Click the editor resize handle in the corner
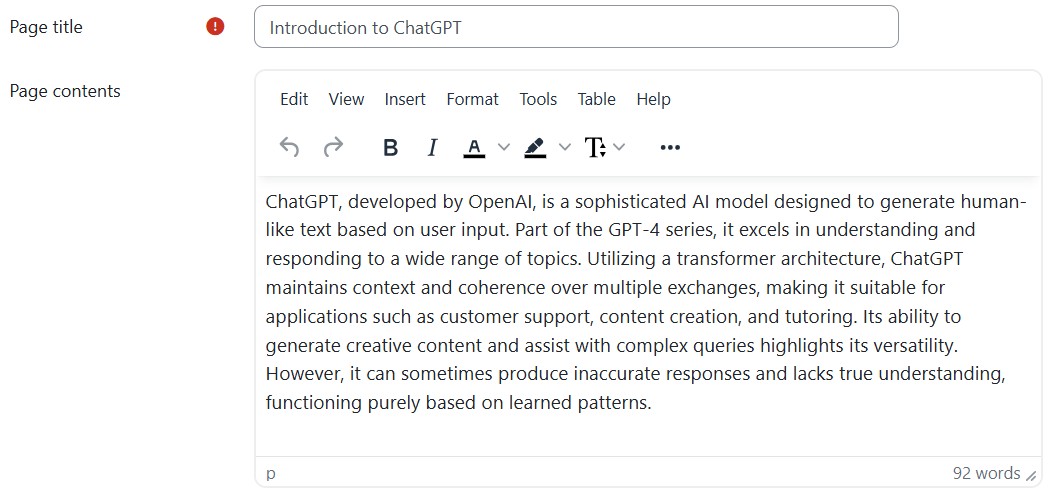The height and width of the screenshot is (494, 1054). pyautogui.click(x=1031, y=476)
